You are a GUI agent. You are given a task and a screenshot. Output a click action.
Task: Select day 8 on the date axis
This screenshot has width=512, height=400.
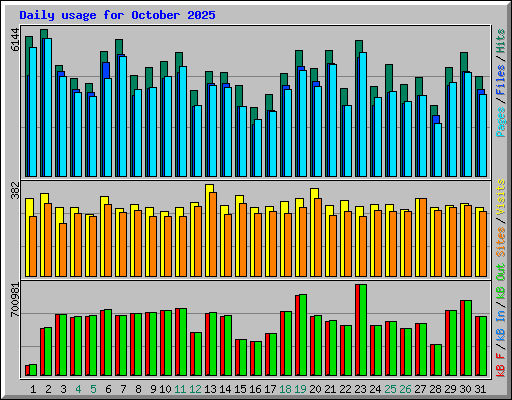[138, 389]
